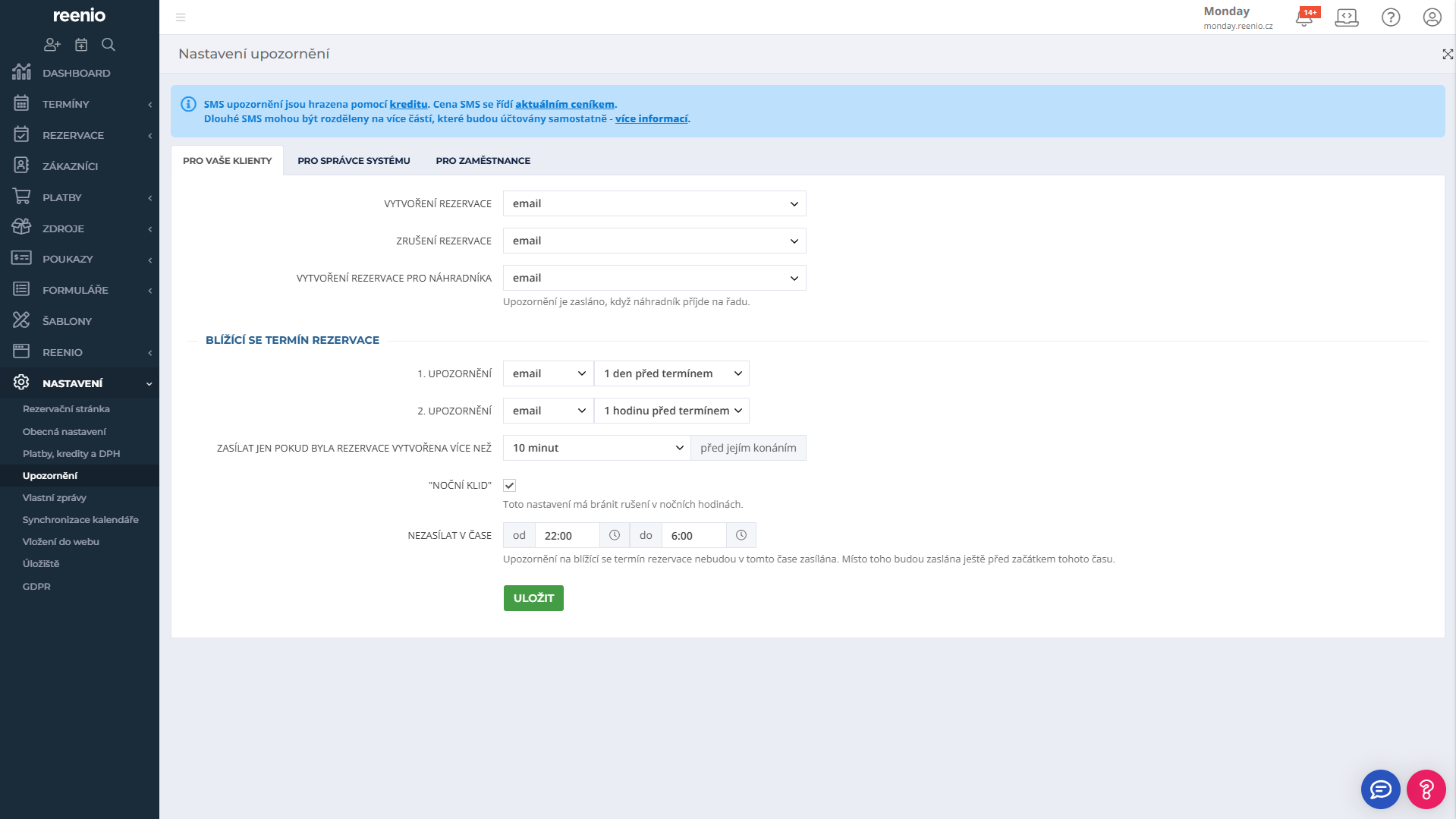Screen dimensions: 1456x819
Task: Open Vytvoření rezervace pro náhradníka dropdown
Action: pyautogui.click(x=654, y=278)
